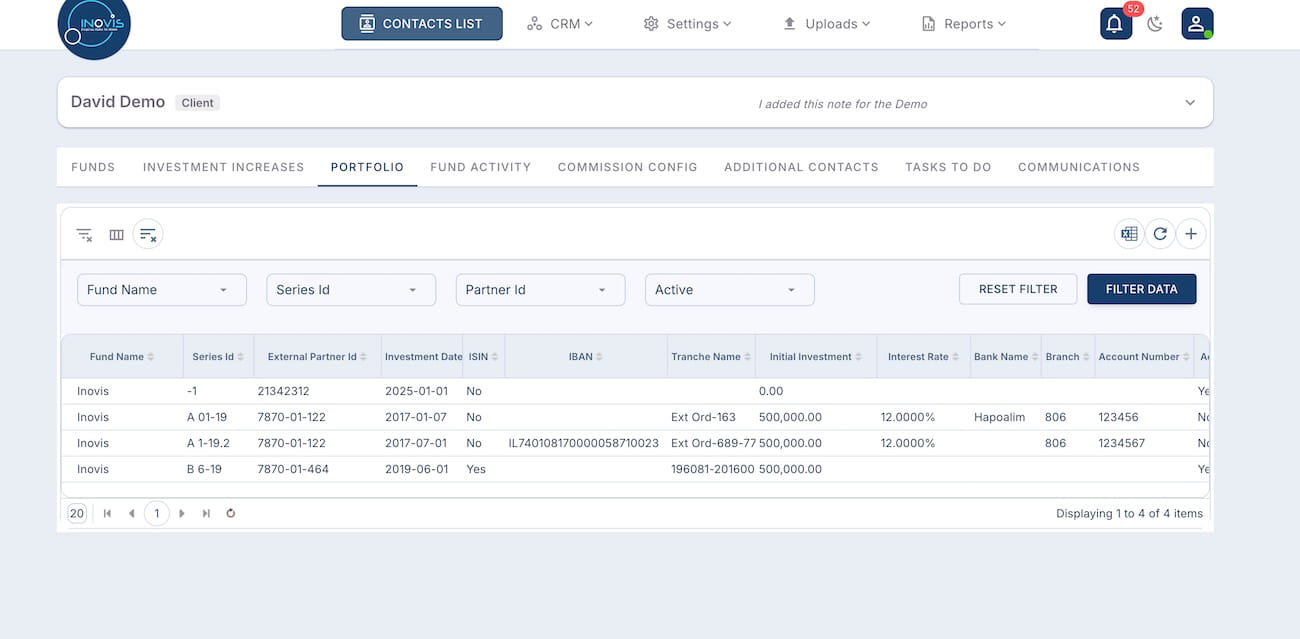Go to the last page of results
Viewport: 1300px width, 639px height.
pyautogui.click(x=206, y=513)
